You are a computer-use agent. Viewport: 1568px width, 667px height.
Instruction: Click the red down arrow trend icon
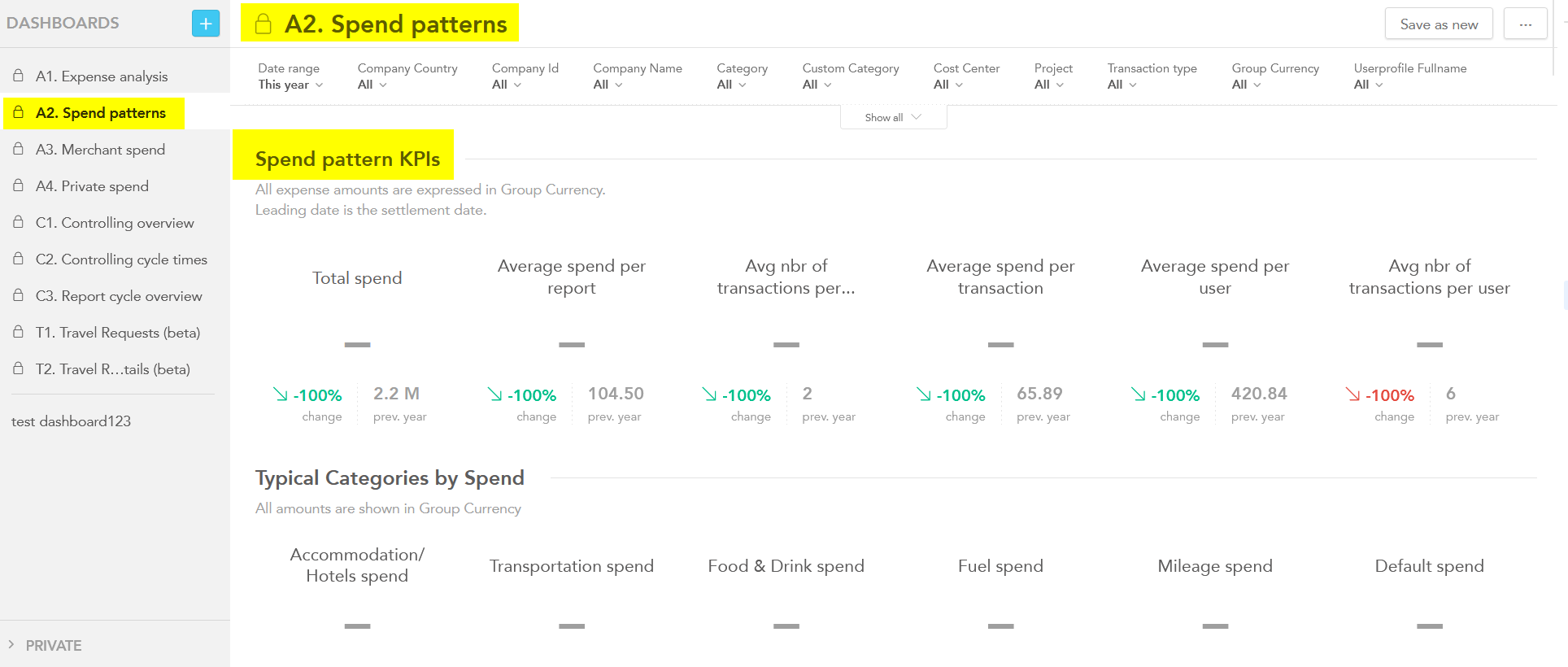(x=1352, y=395)
